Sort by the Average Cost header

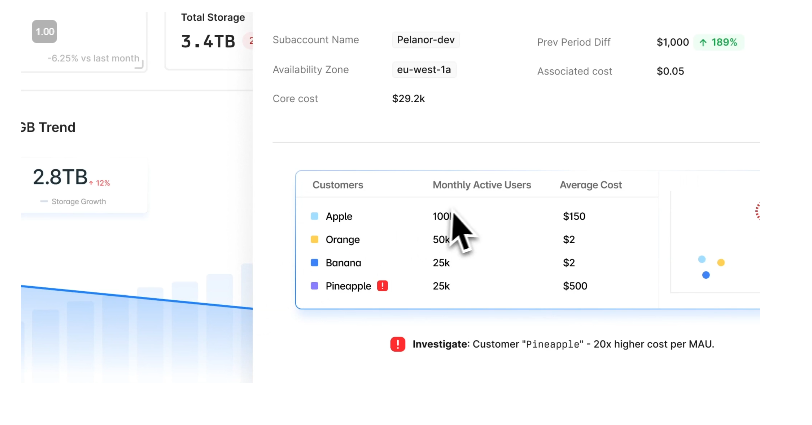[x=593, y=185]
